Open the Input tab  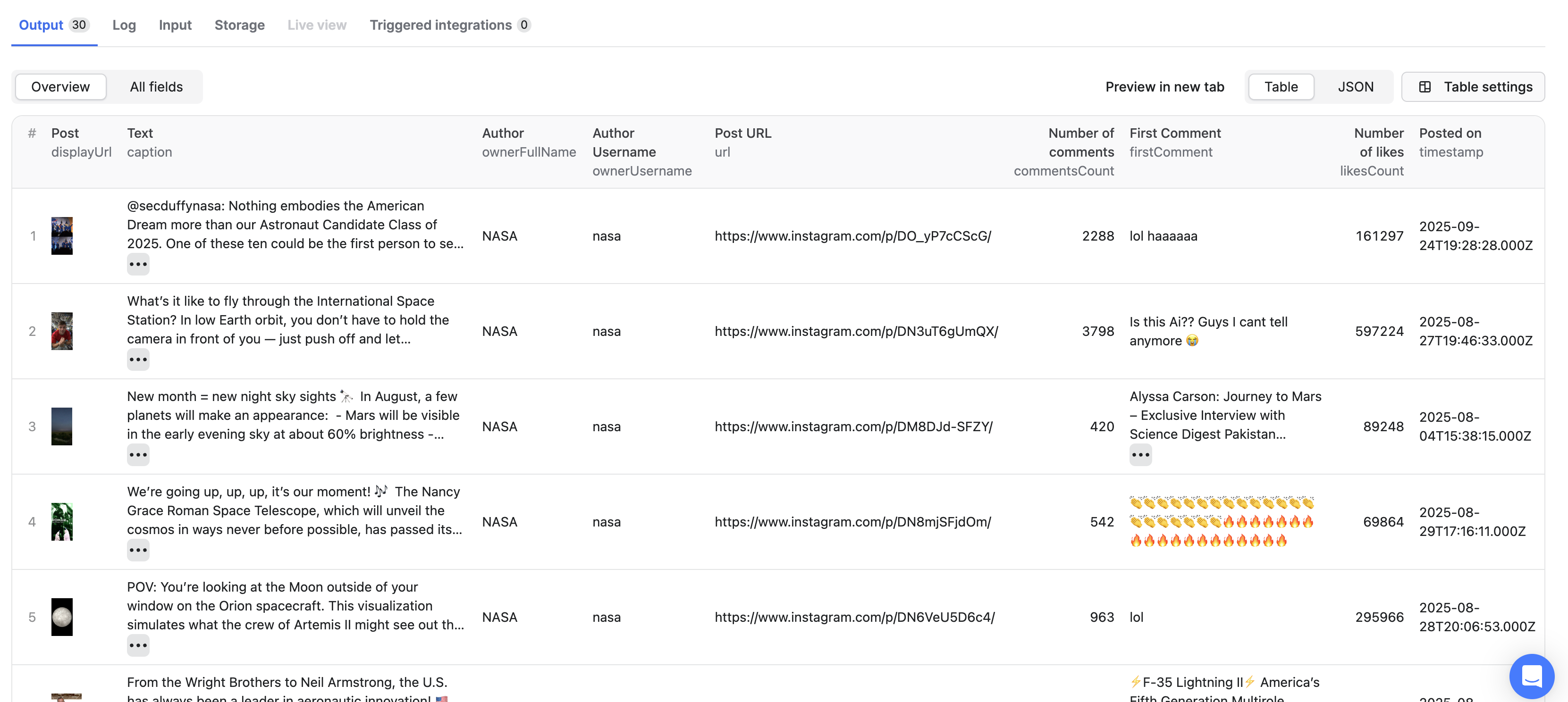click(175, 25)
